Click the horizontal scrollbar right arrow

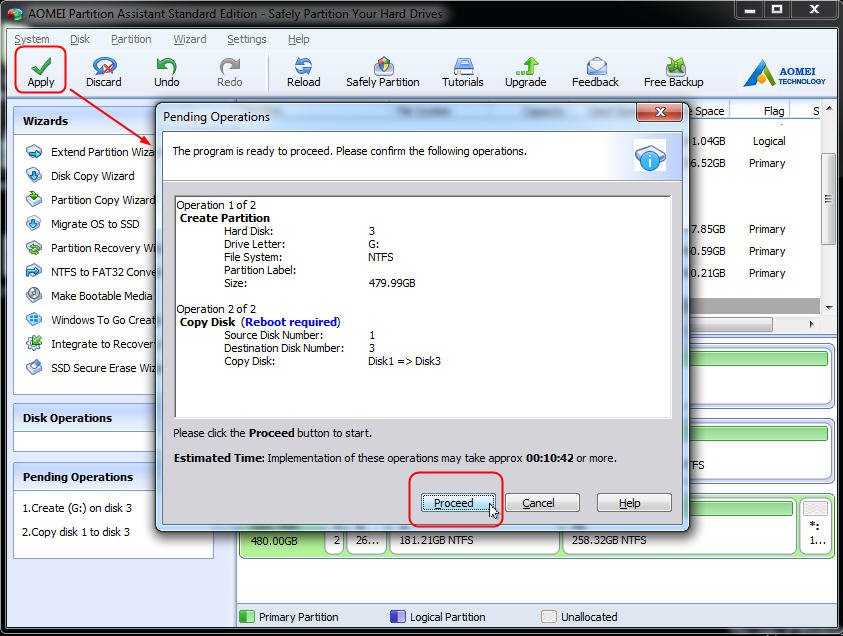(811, 324)
